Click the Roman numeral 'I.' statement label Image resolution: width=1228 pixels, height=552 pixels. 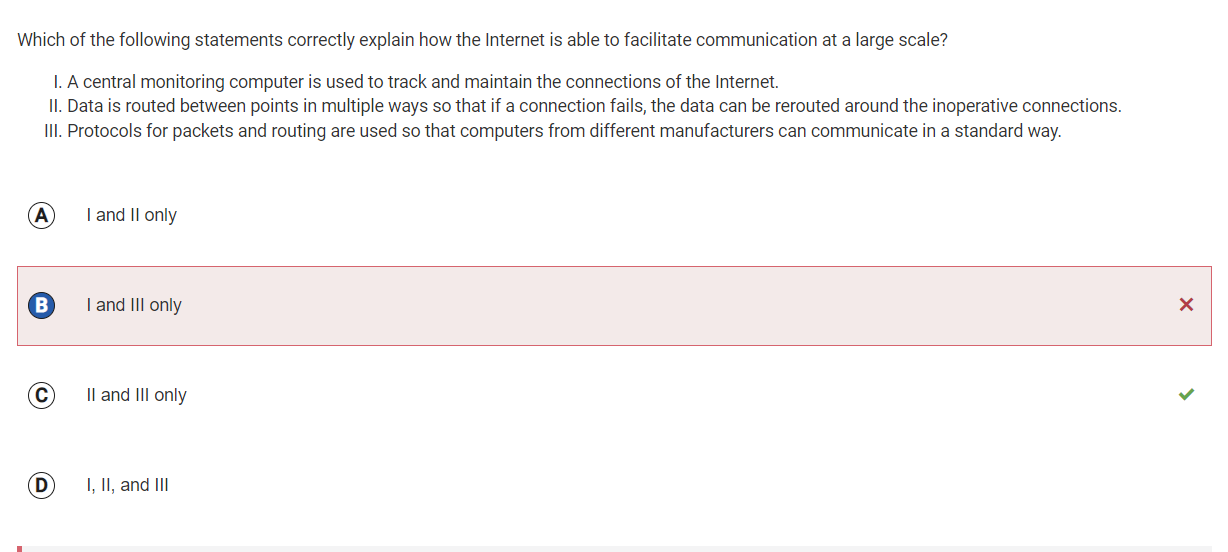tap(57, 82)
